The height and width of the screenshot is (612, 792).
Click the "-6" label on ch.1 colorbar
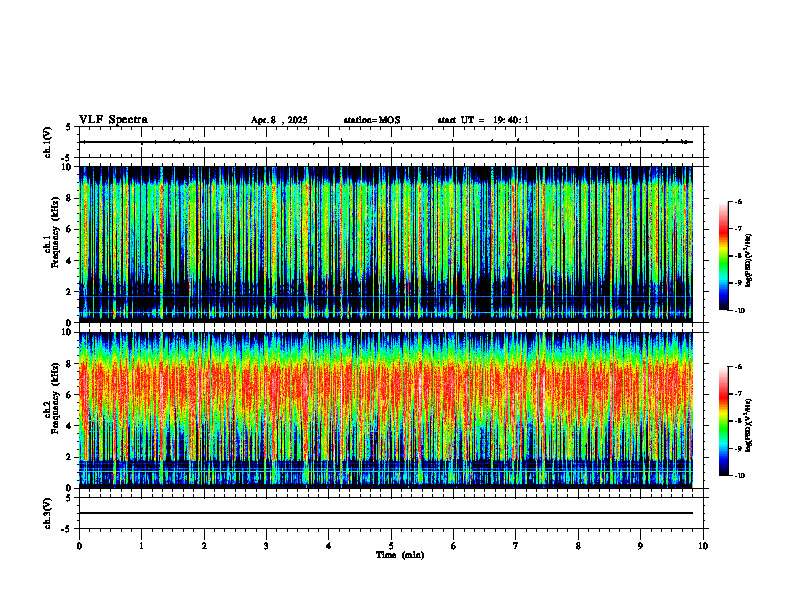pyautogui.click(x=738, y=202)
